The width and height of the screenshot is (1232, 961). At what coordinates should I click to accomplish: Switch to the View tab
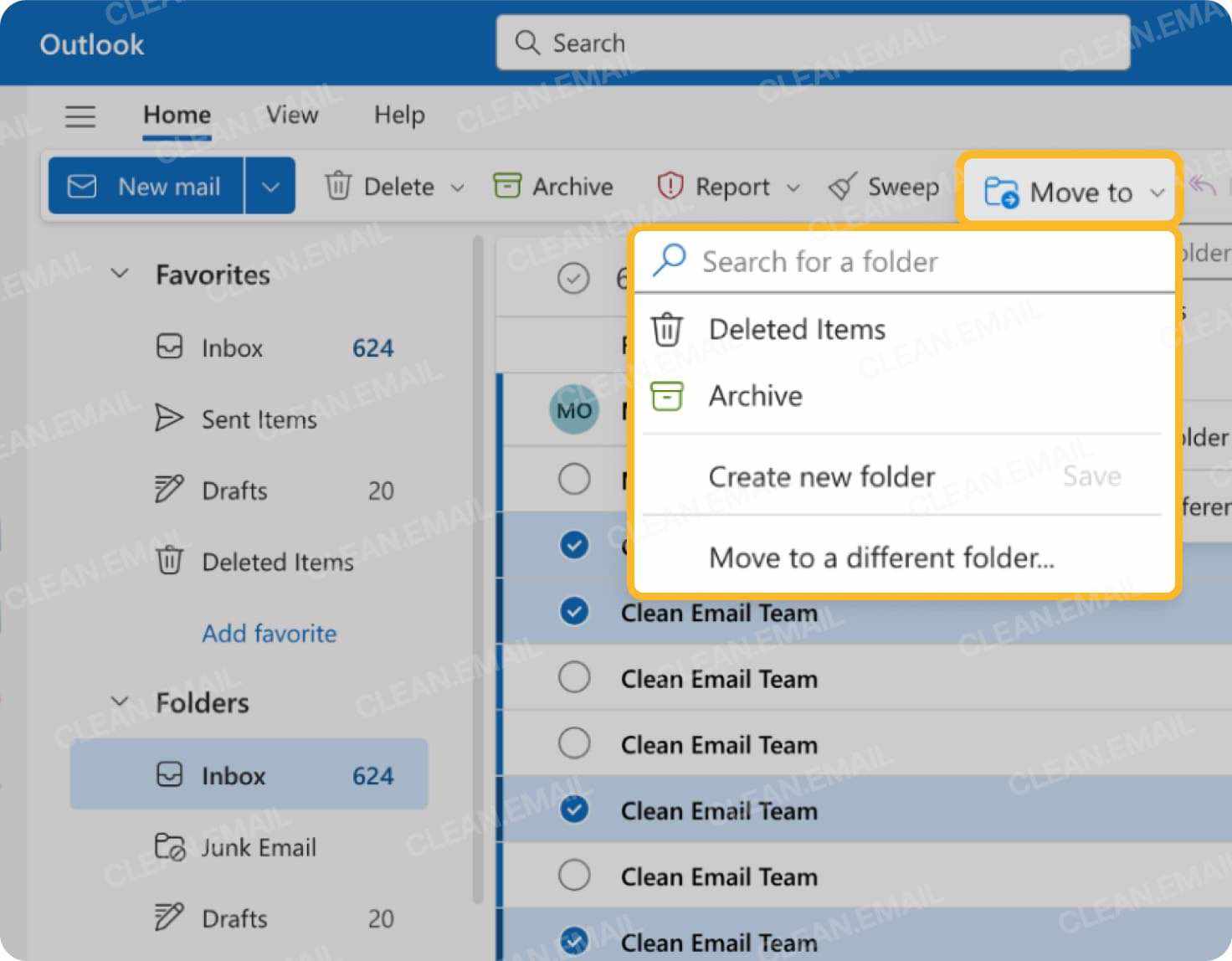291,115
